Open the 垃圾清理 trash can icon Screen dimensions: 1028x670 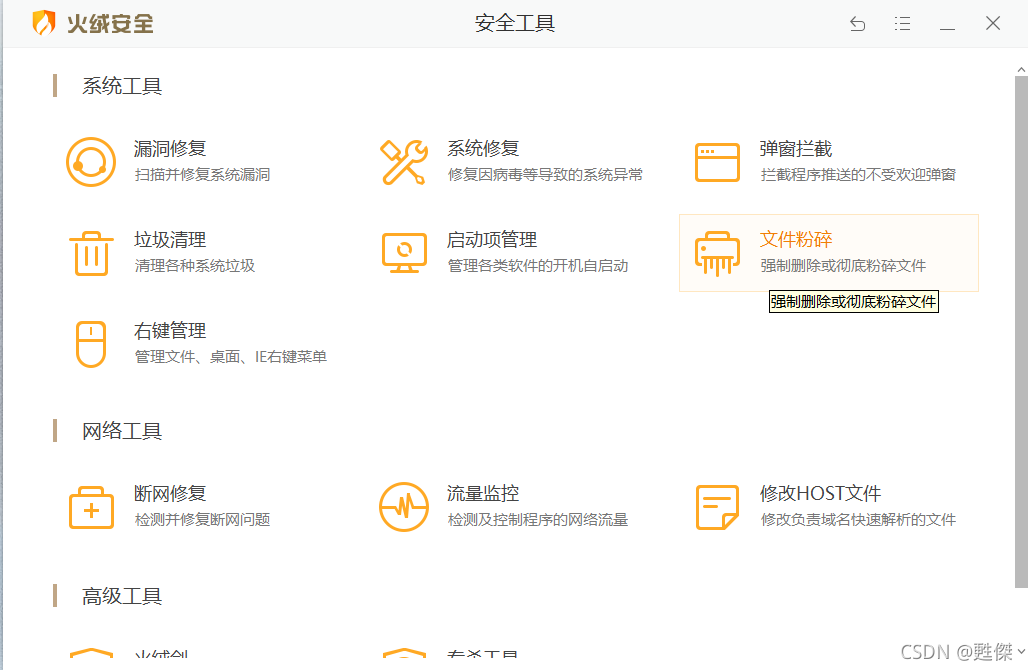[x=91, y=253]
